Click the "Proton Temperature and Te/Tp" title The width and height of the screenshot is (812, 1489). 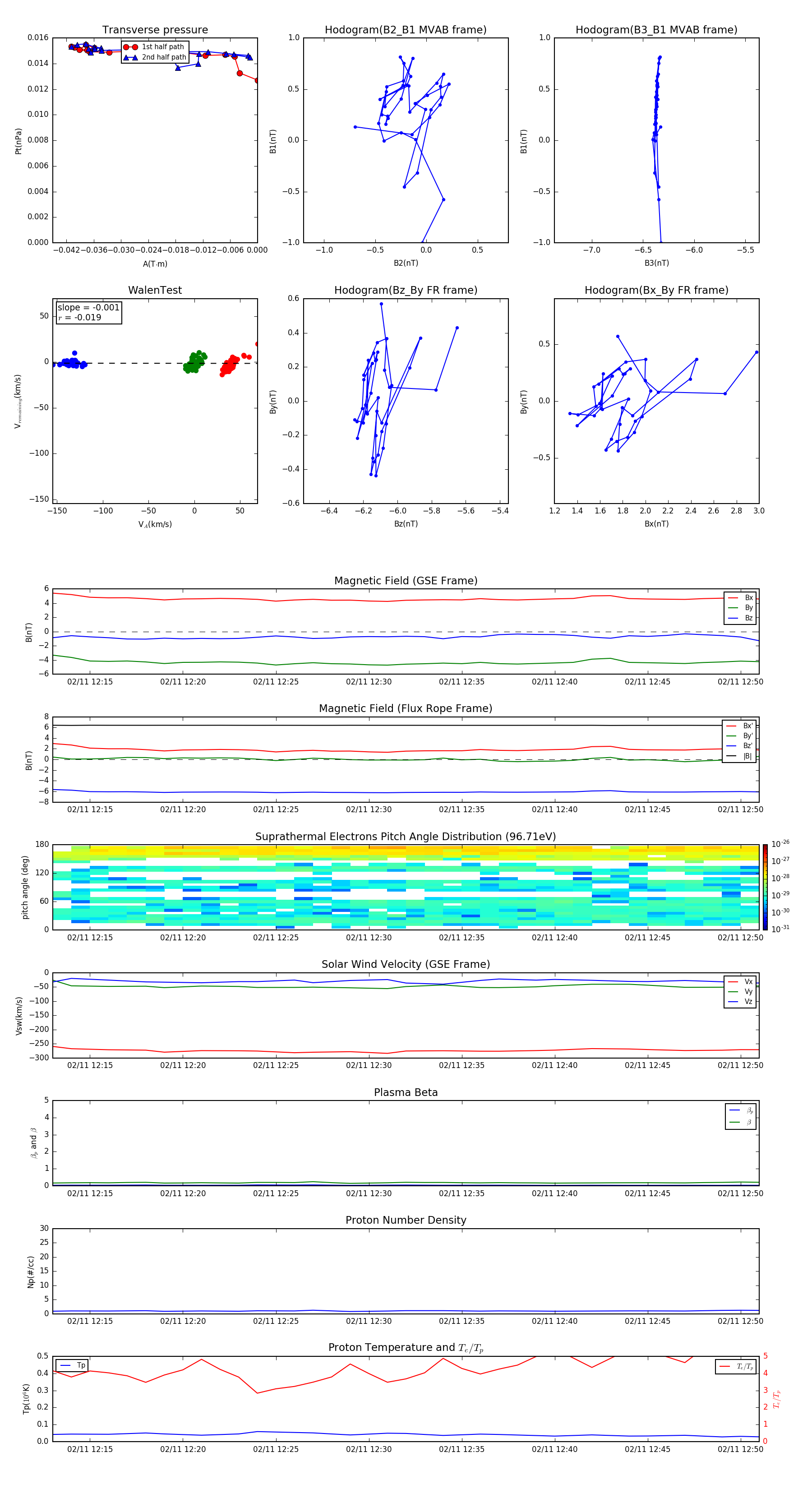coord(406,1348)
